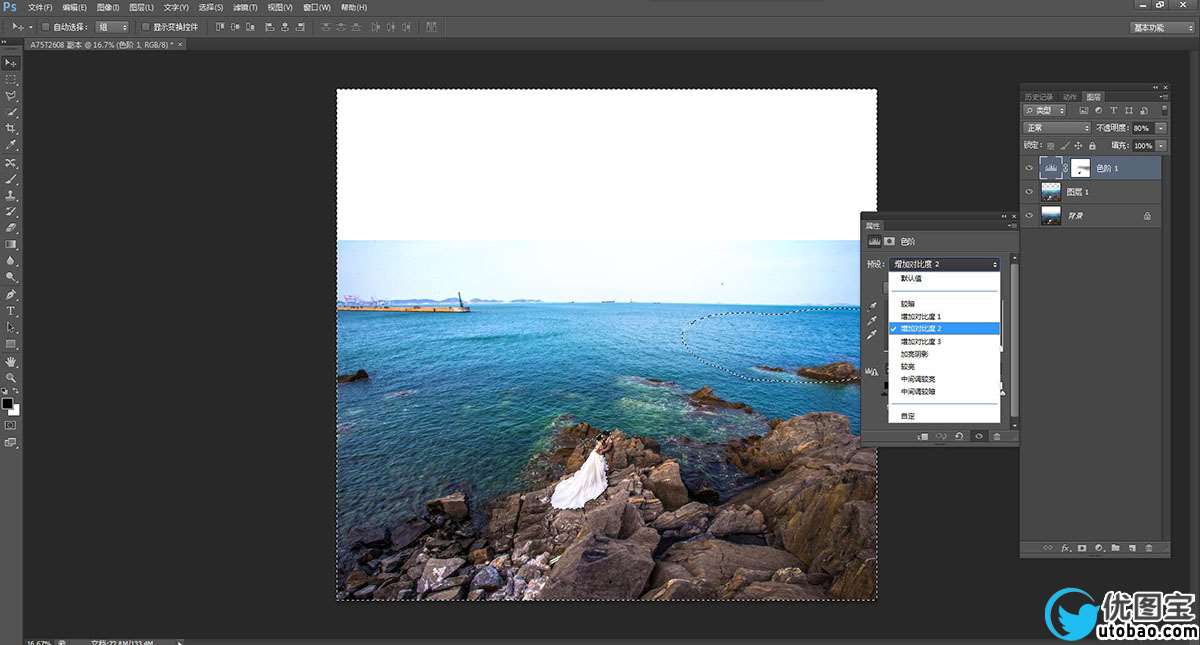Image resolution: width=1200 pixels, height=645 pixels.
Task: Select the Path Selection tool
Action: 11,327
